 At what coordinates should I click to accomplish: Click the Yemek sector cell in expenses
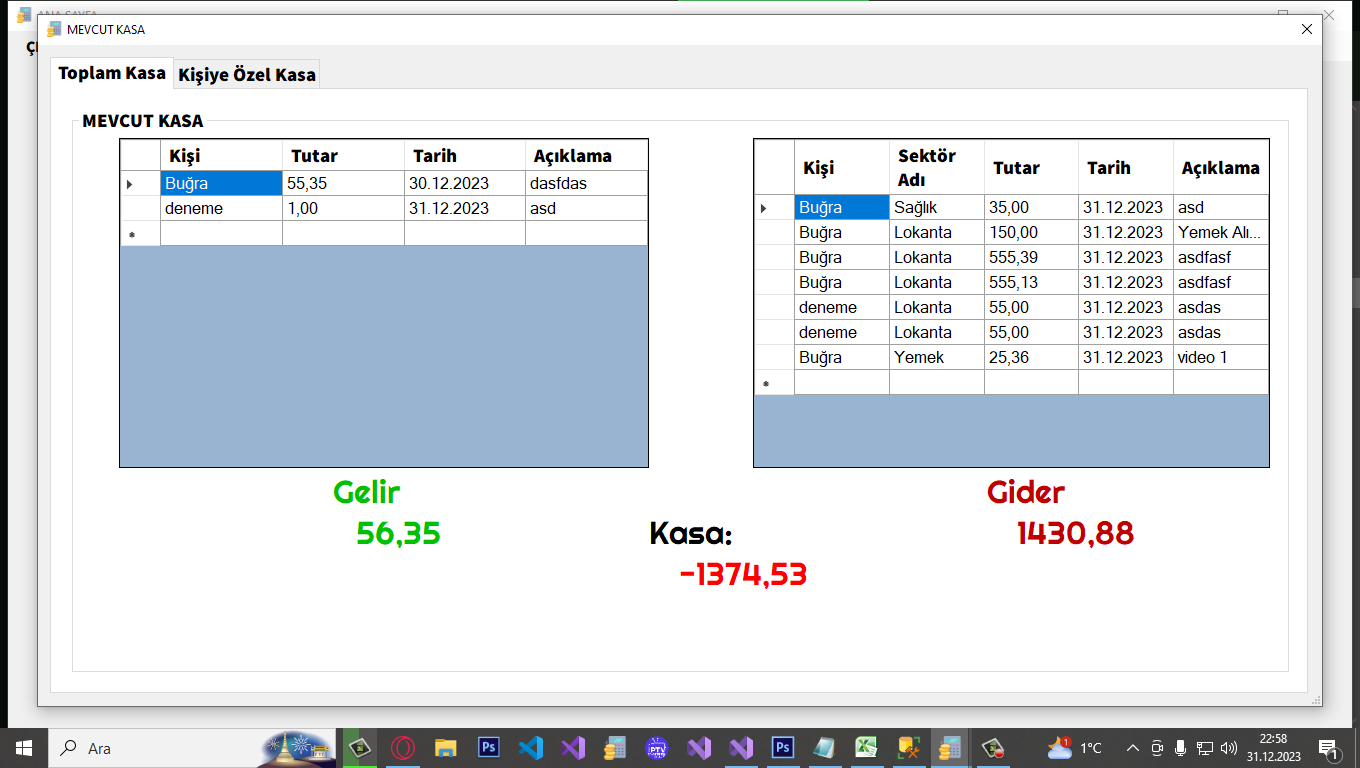tap(936, 358)
